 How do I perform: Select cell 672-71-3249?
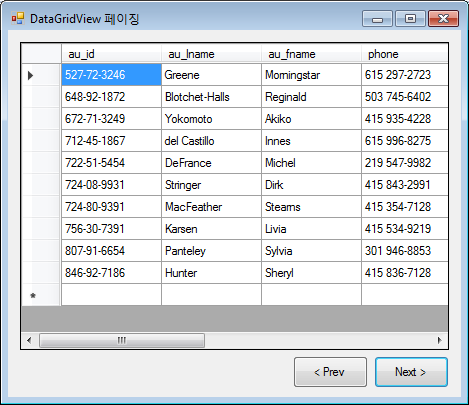coord(111,119)
